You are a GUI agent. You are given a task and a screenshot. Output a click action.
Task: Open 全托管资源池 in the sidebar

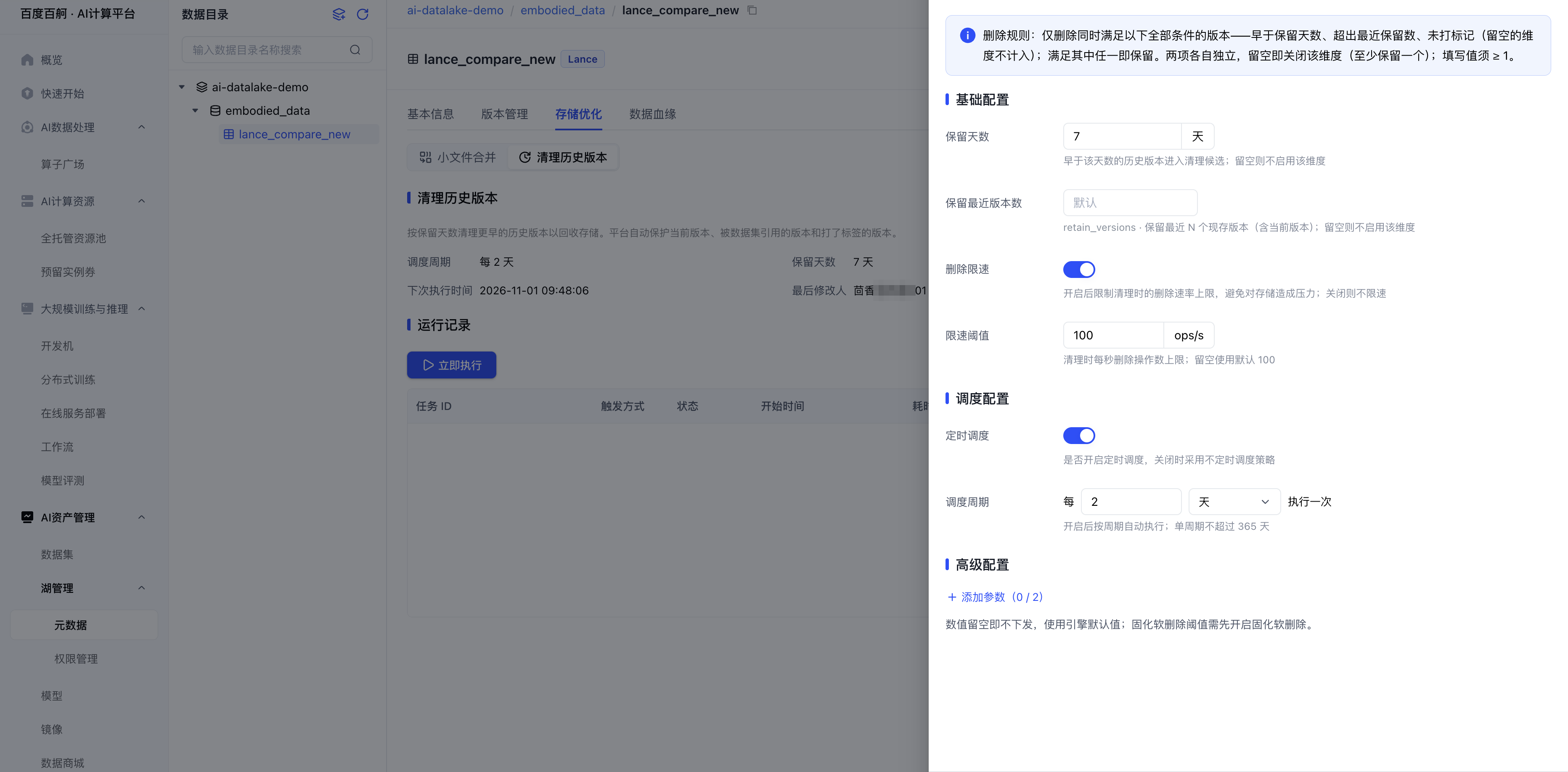73,238
